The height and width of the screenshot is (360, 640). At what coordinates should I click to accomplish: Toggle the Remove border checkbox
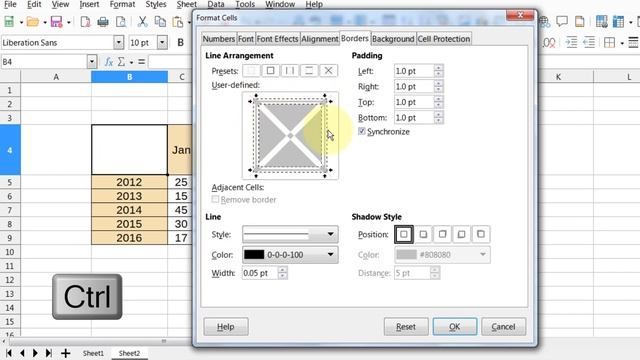pos(215,199)
